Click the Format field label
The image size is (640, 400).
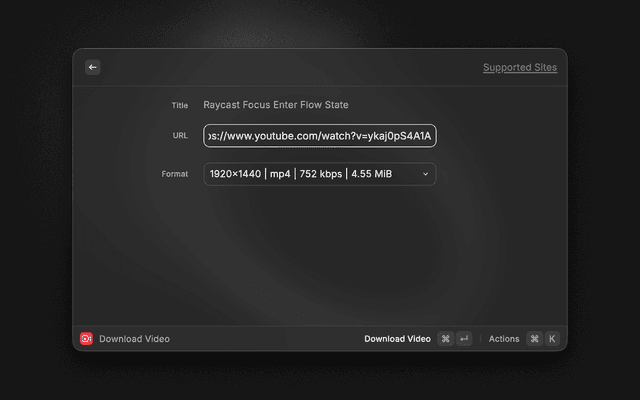click(175, 174)
